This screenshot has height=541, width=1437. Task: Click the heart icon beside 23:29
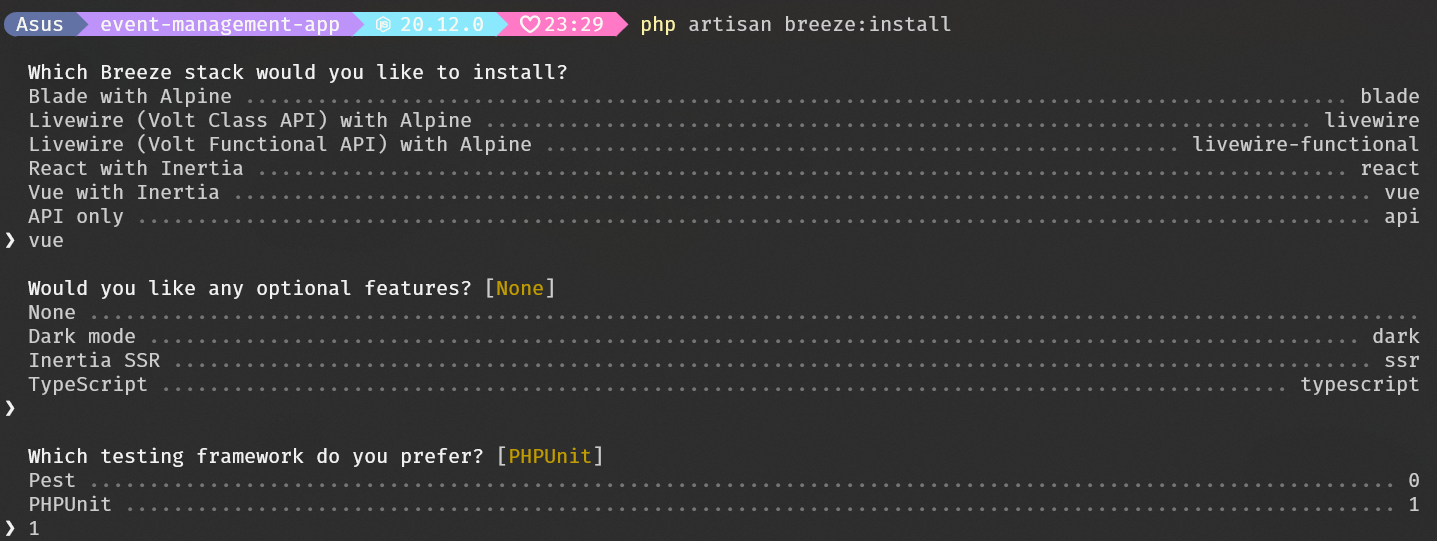[x=530, y=24]
